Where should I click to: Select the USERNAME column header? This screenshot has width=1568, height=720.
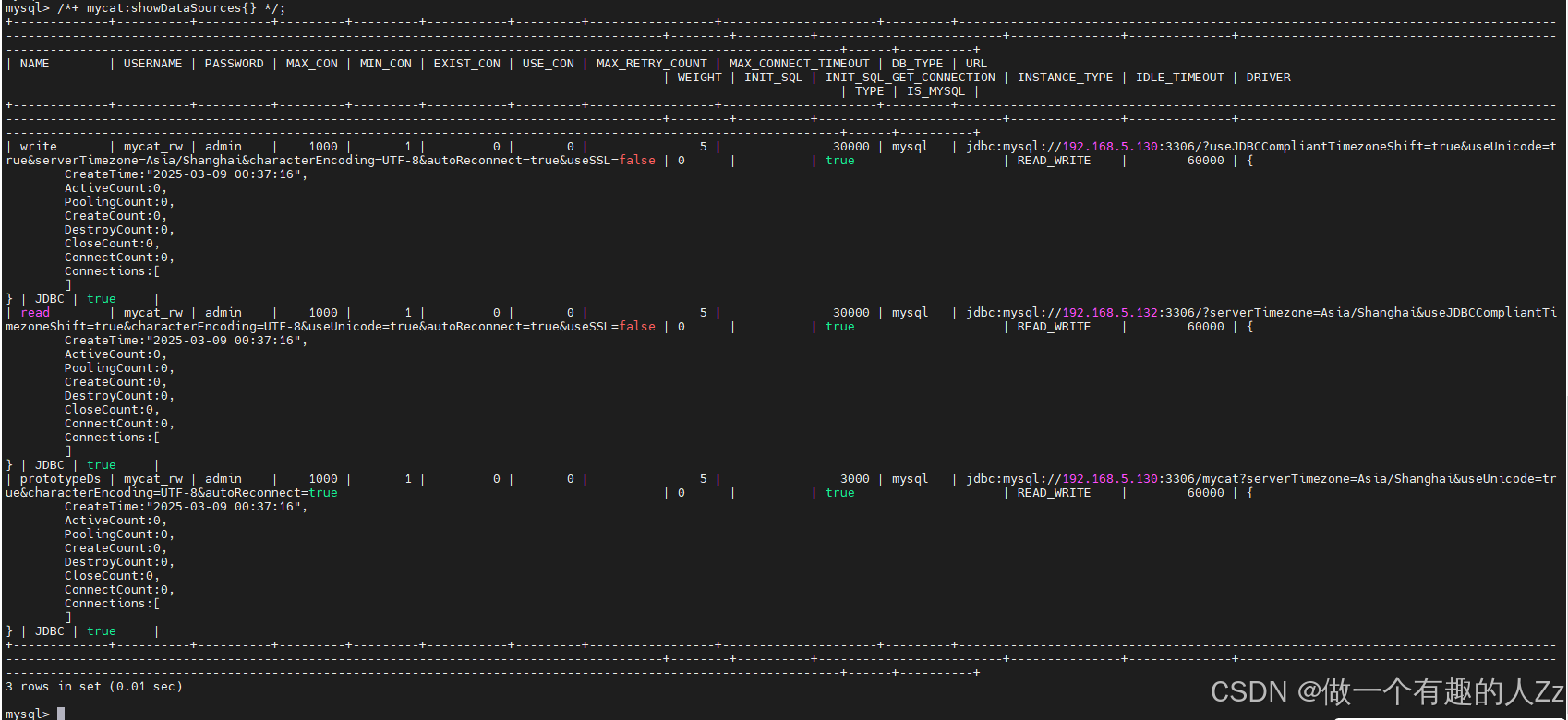152,64
